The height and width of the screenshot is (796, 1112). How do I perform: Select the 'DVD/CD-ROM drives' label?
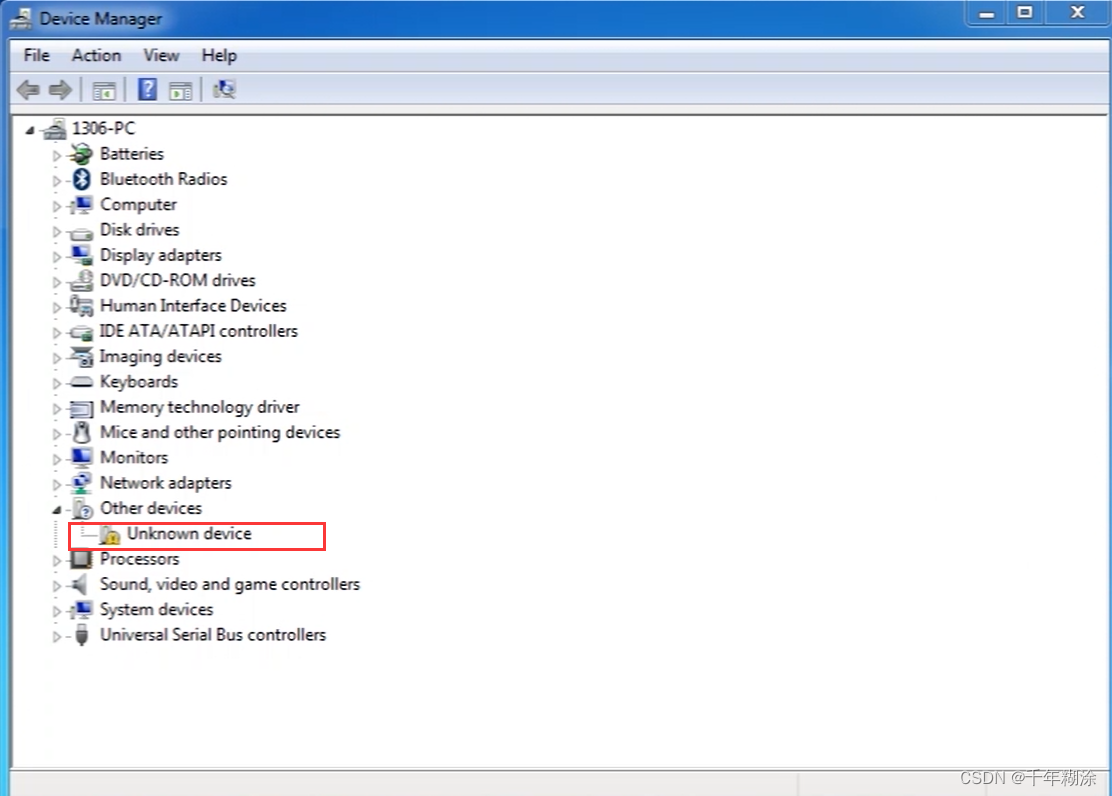(x=177, y=280)
